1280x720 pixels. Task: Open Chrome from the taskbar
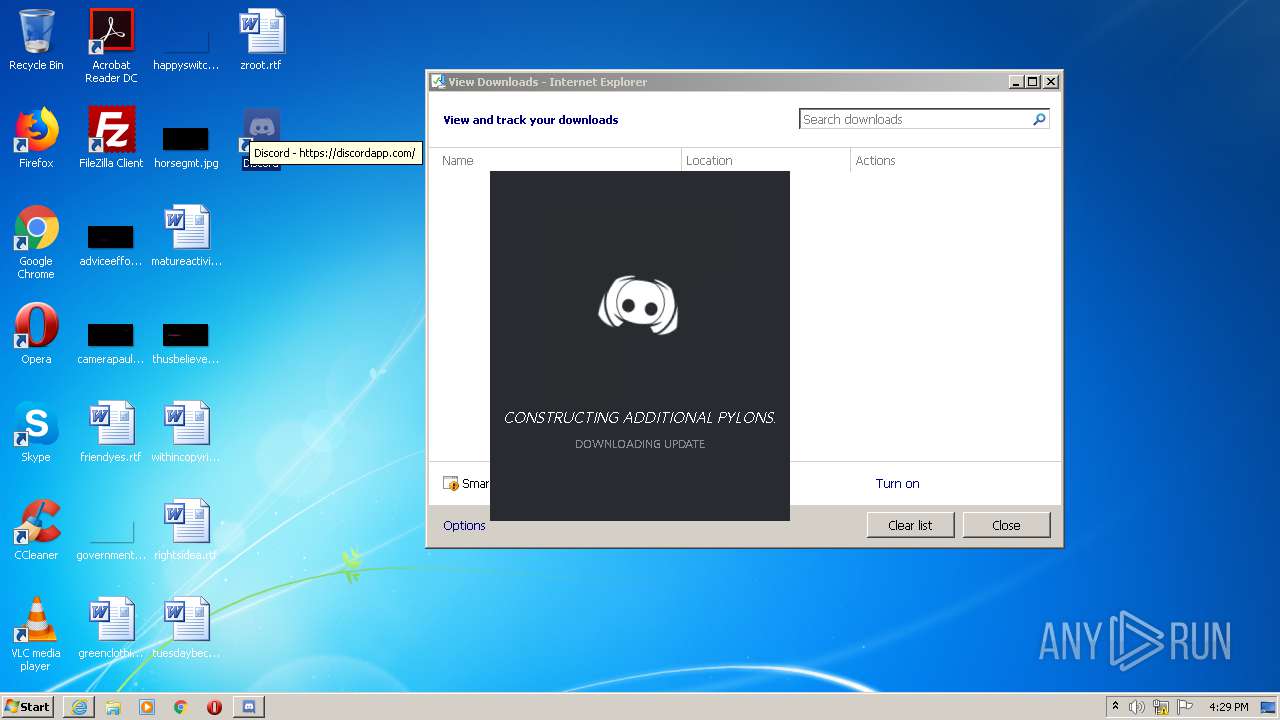pyautogui.click(x=181, y=707)
